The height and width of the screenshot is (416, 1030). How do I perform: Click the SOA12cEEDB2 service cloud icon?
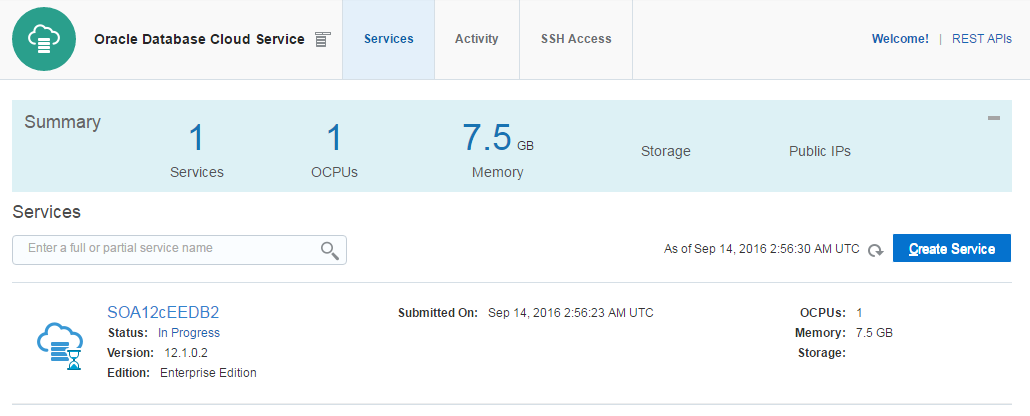pos(59,345)
